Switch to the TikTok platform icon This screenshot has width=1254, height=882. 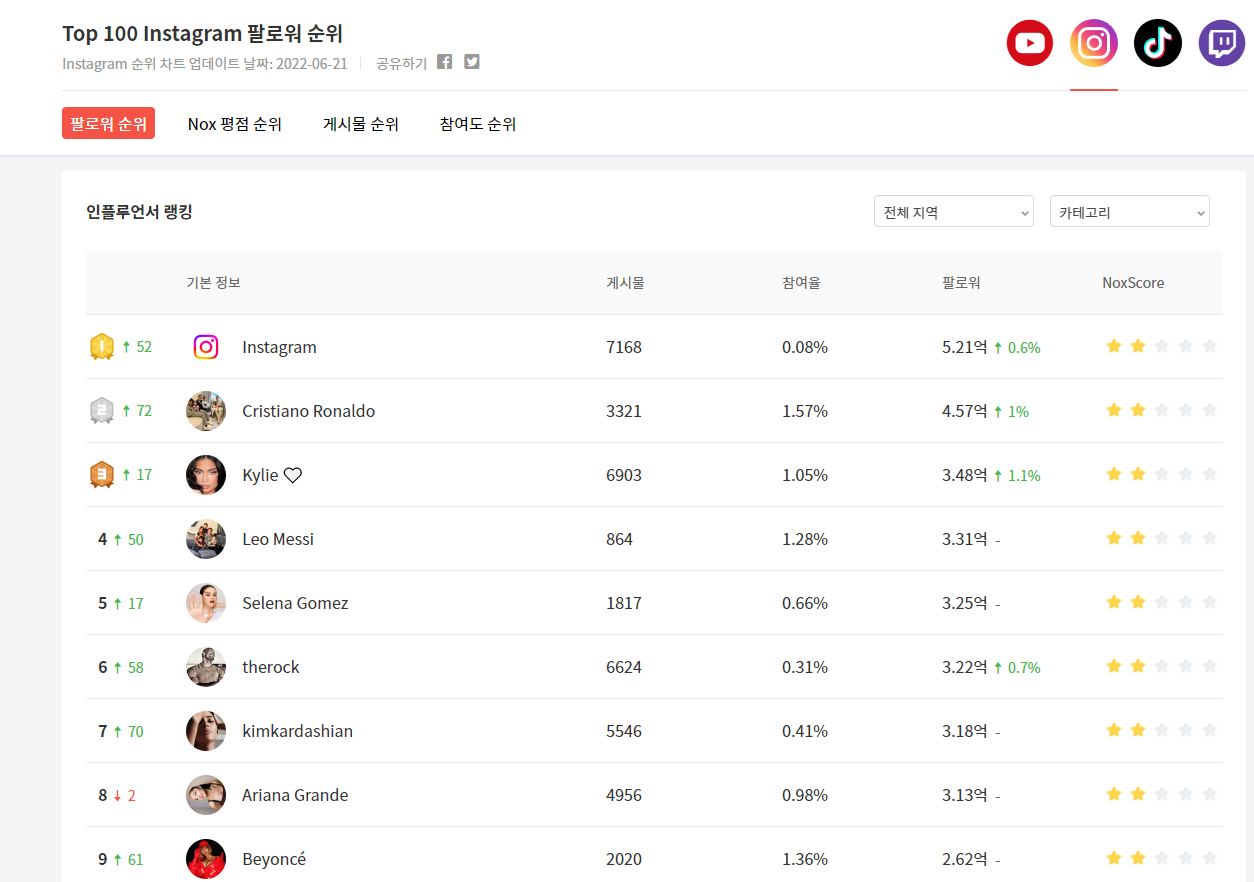tap(1158, 43)
